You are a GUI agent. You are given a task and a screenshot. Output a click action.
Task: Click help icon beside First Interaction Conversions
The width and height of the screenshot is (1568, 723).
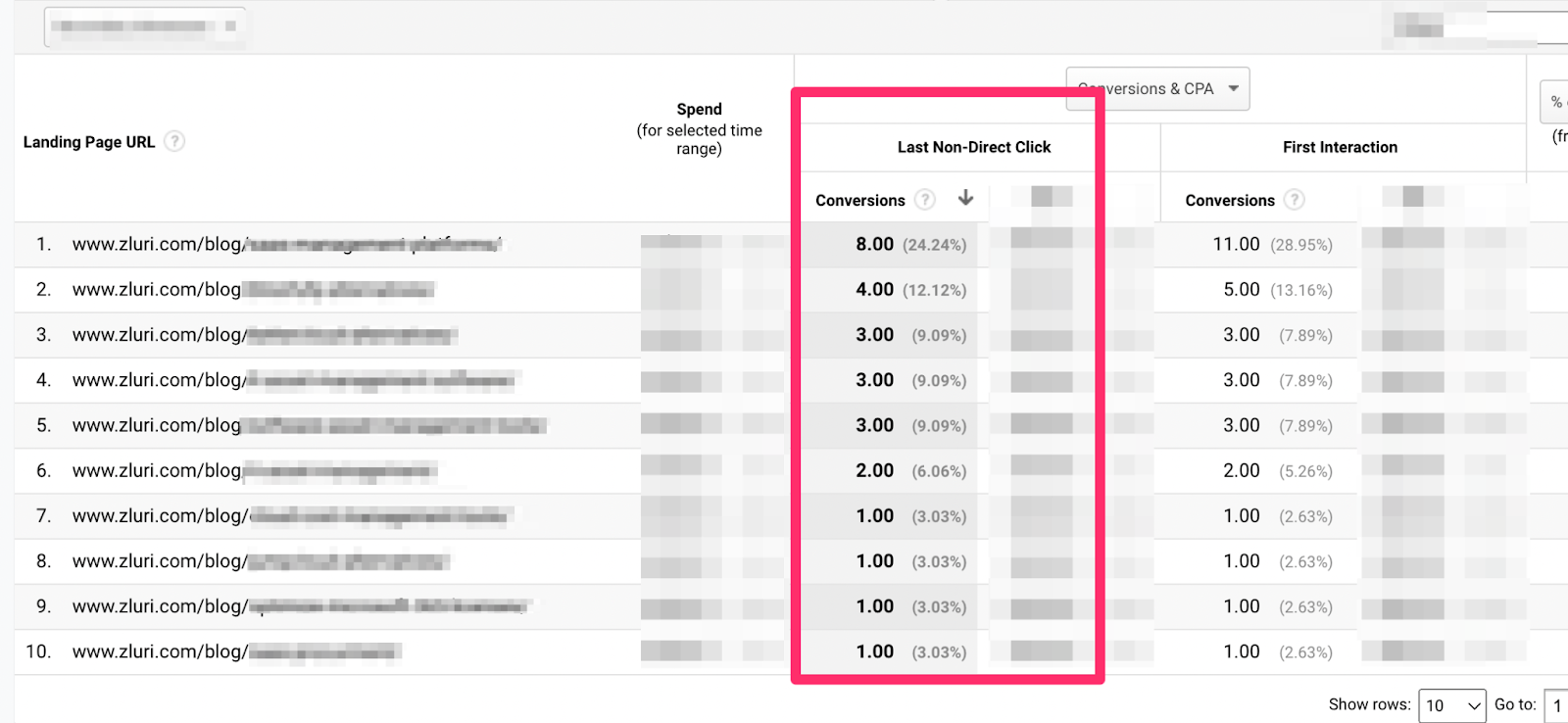(x=1295, y=200)
